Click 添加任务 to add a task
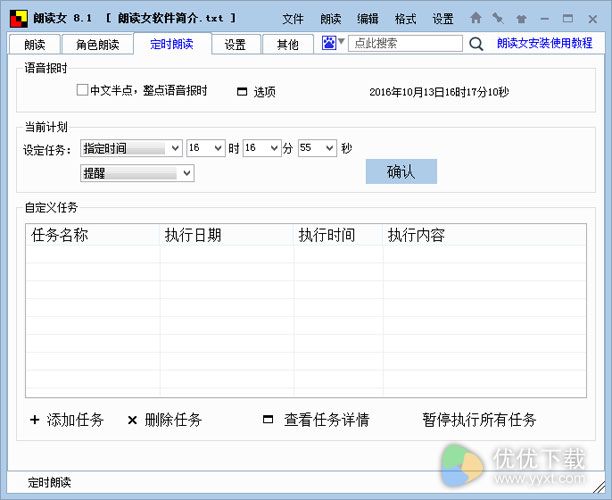This screenshot has height=500, width=612. [75, 420]
